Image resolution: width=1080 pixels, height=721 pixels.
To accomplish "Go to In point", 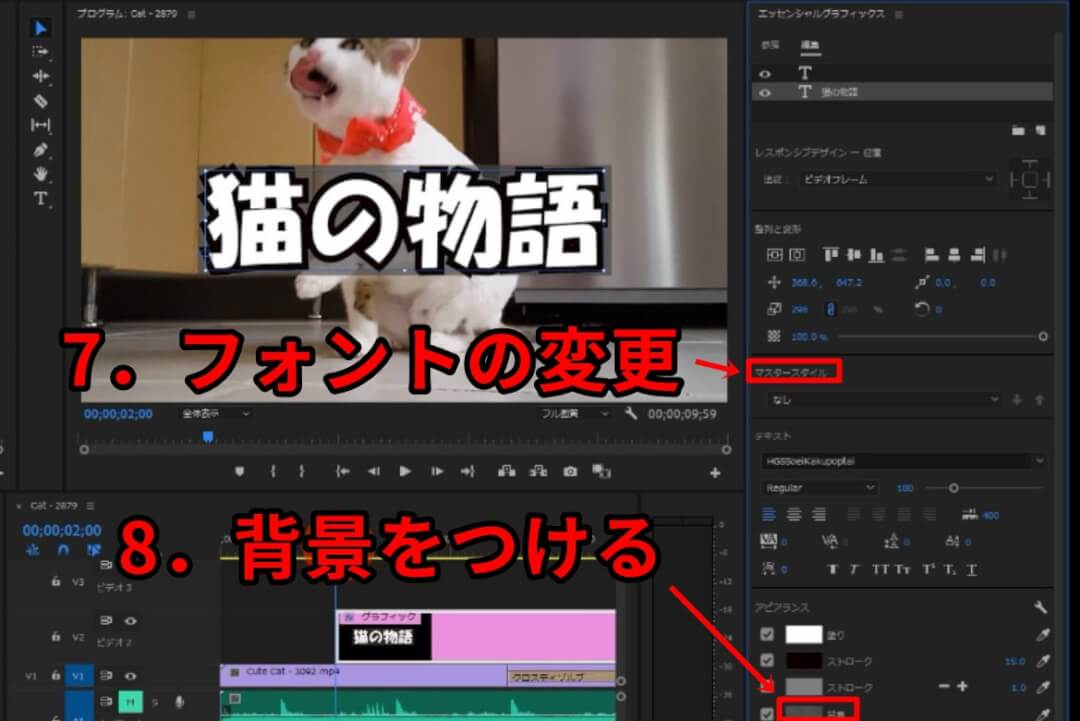I will (342, 472).
